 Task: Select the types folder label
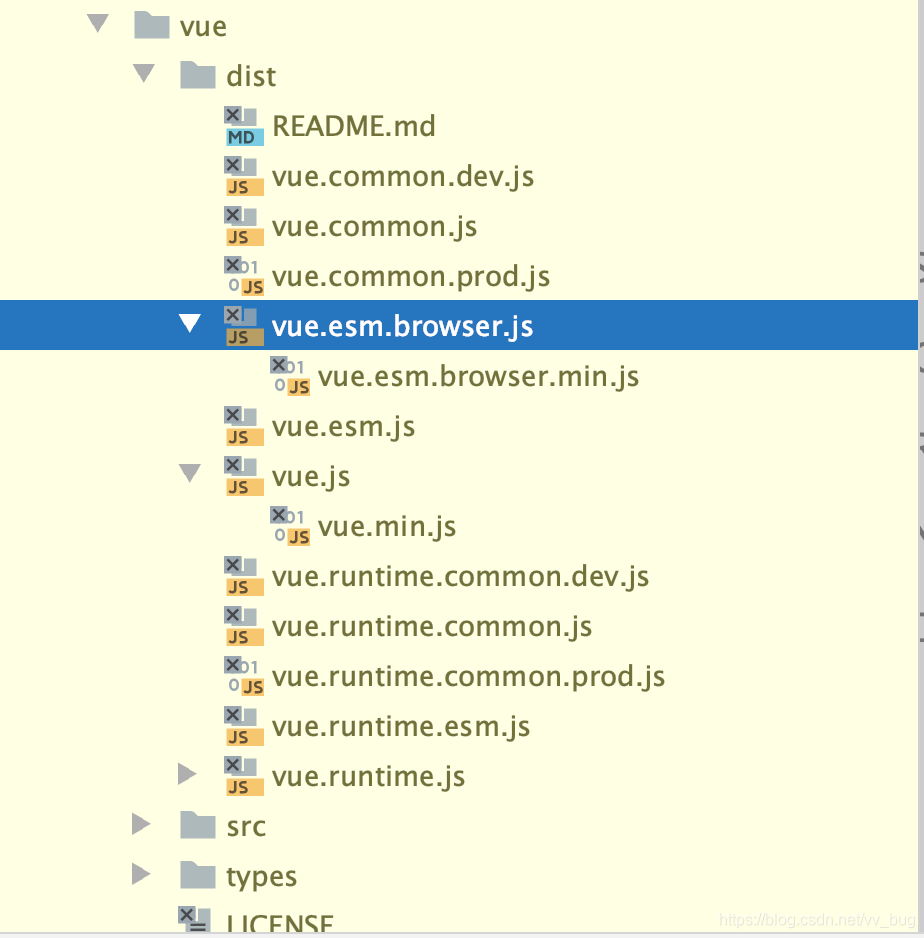[x=261, y=878]
